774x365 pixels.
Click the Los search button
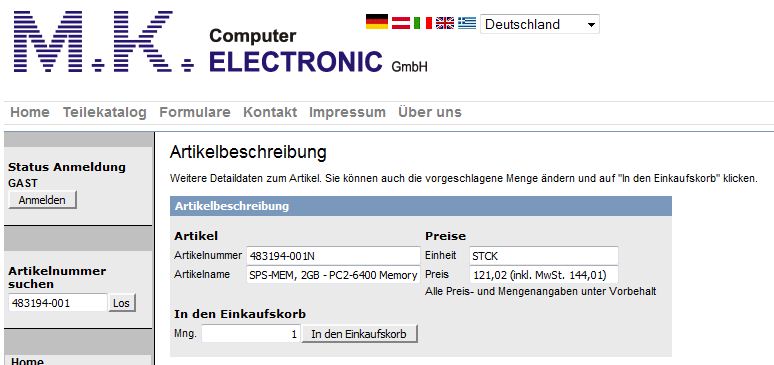(x=121, y=303)
